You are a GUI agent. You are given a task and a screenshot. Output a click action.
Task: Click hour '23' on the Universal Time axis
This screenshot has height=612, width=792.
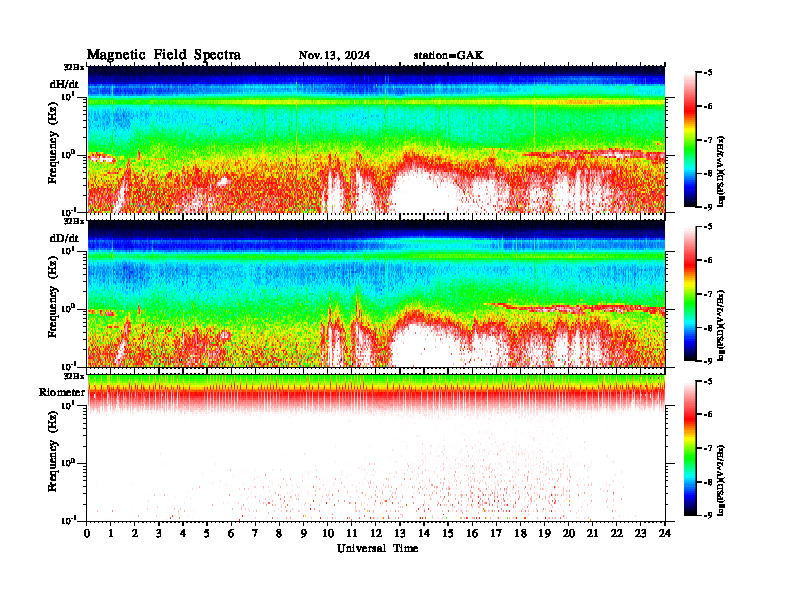[x=640, y=534]
